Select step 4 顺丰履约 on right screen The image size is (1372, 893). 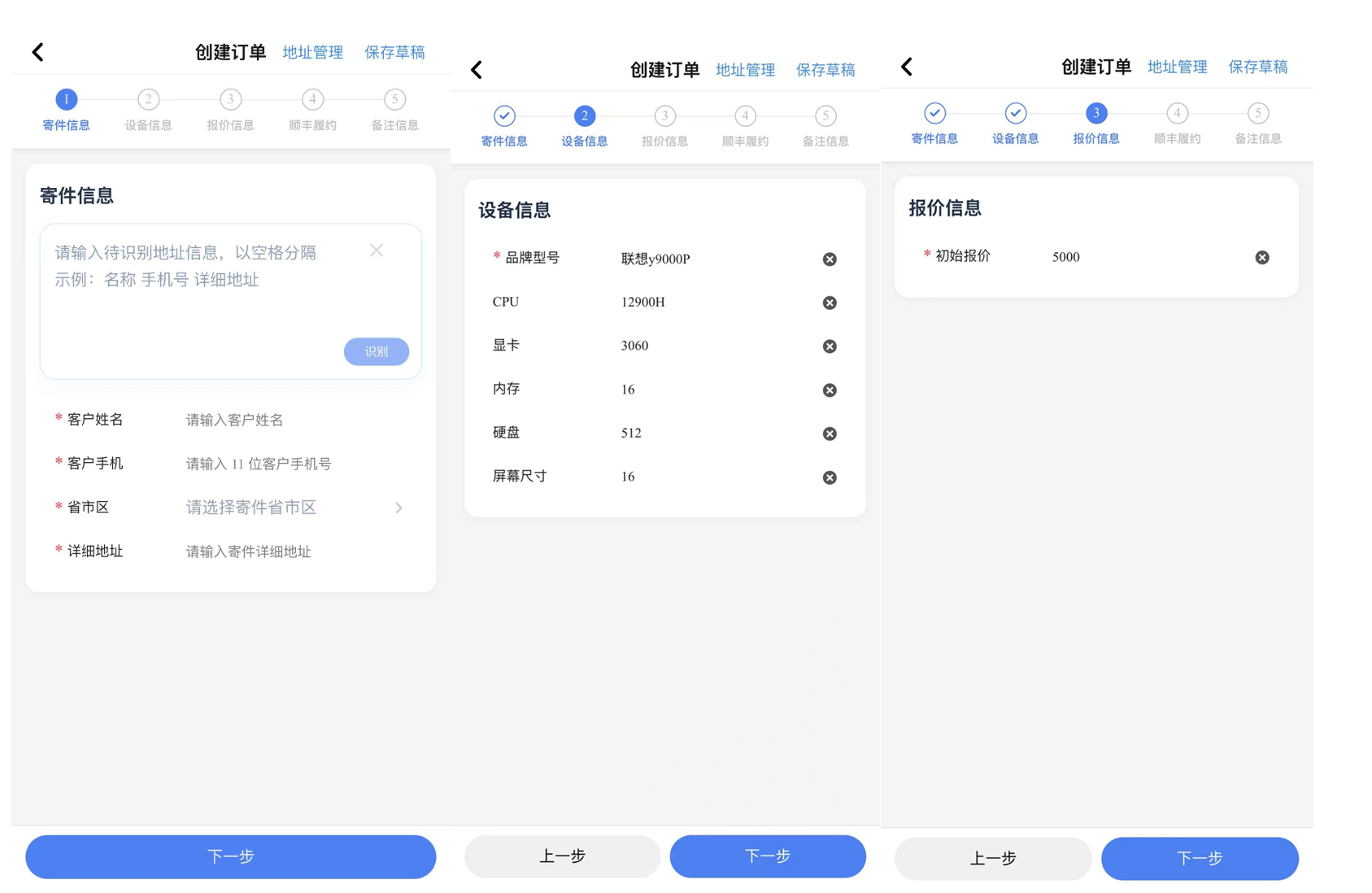tap(1177, 124)
